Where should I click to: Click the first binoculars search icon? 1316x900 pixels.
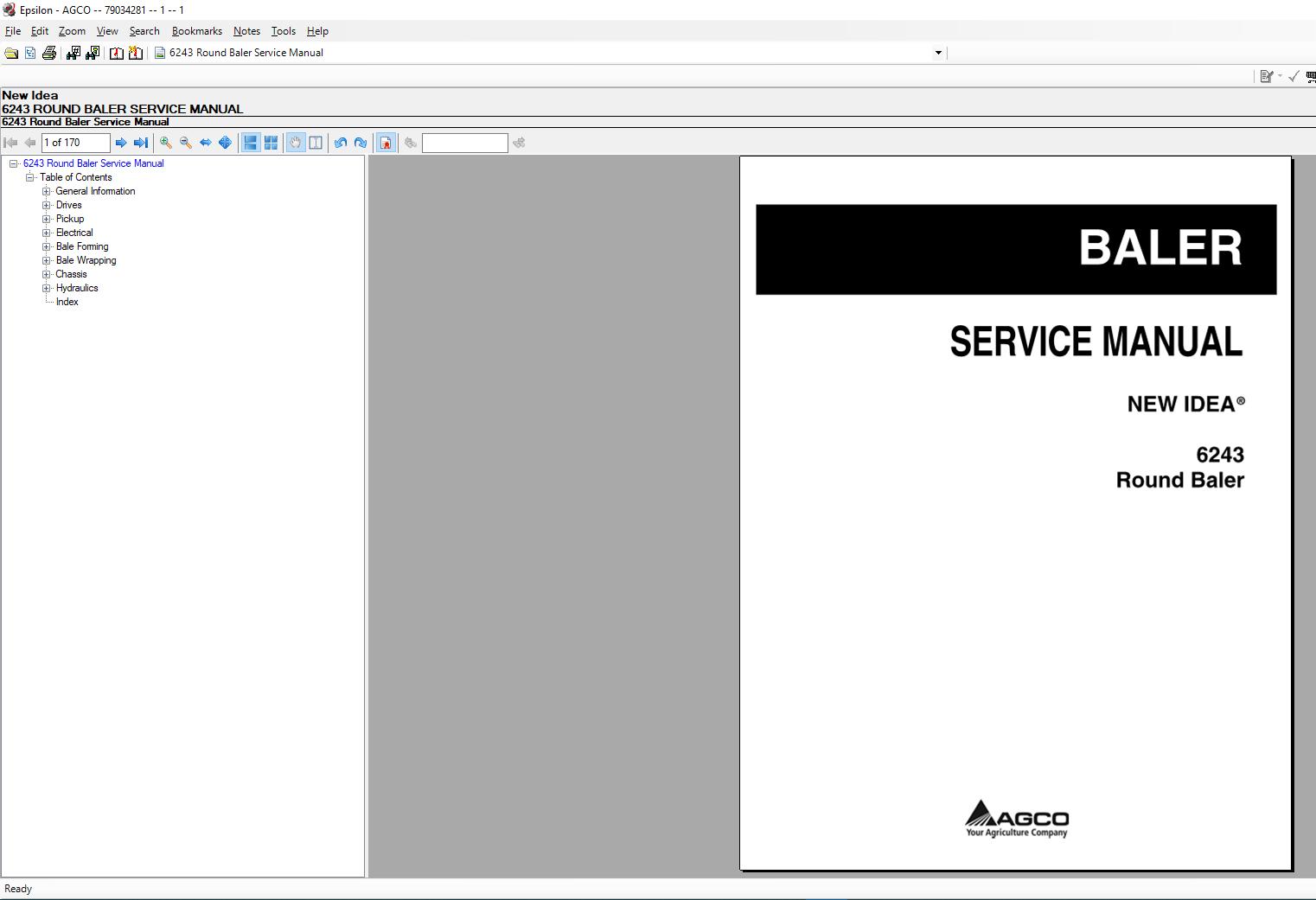click(73, 53)
